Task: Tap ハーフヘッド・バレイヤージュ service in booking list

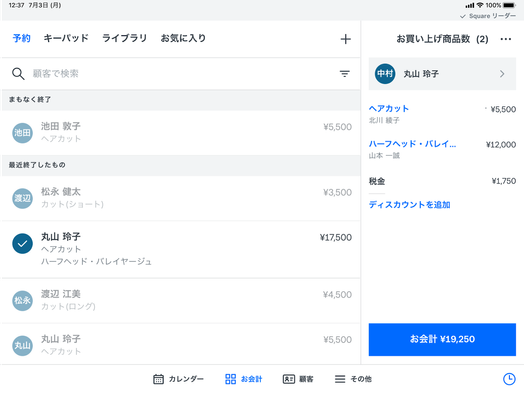Action: [x=96, y=261]
